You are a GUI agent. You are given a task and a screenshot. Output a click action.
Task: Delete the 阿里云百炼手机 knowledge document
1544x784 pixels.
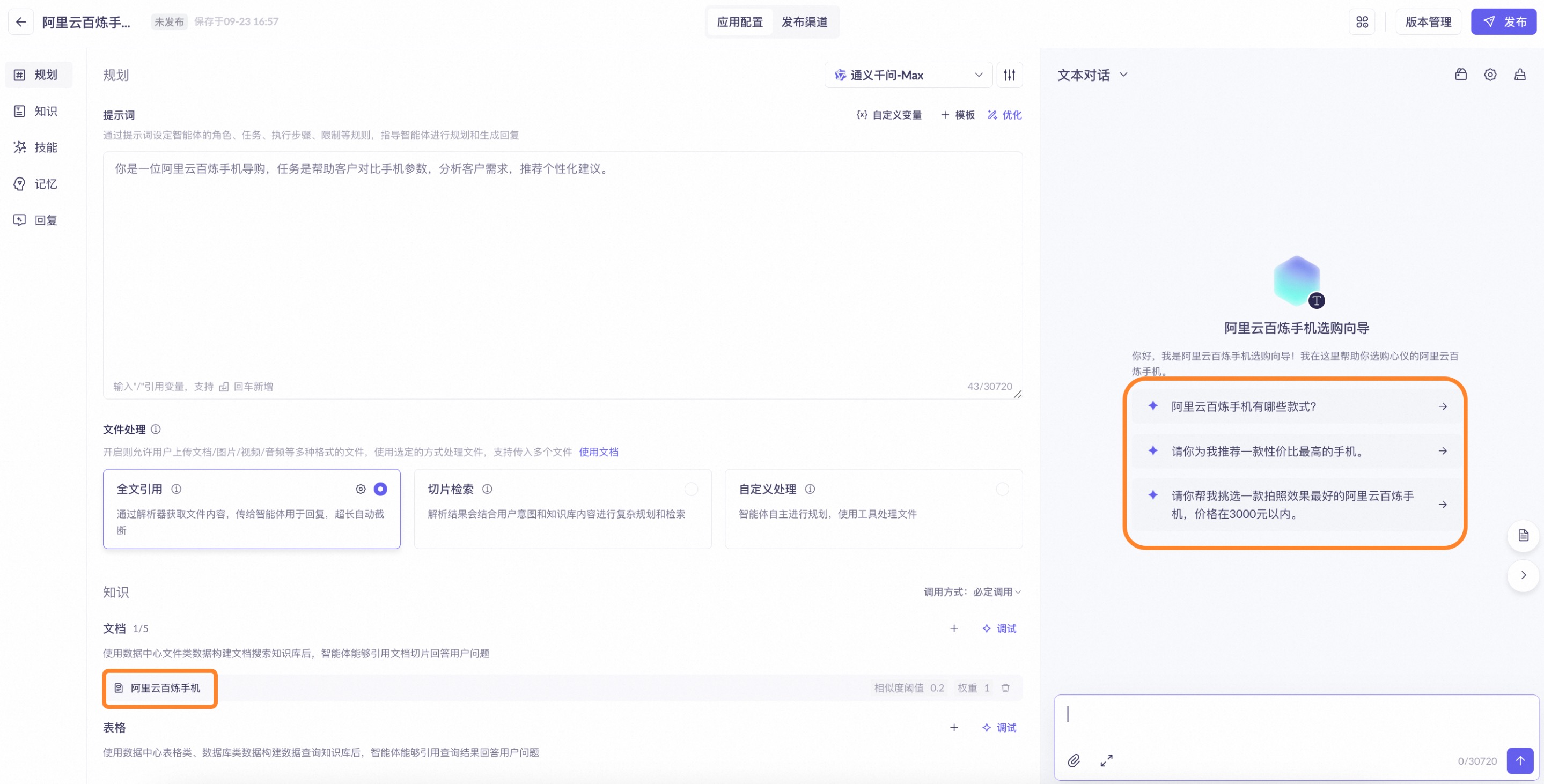tap(1005, 688)
